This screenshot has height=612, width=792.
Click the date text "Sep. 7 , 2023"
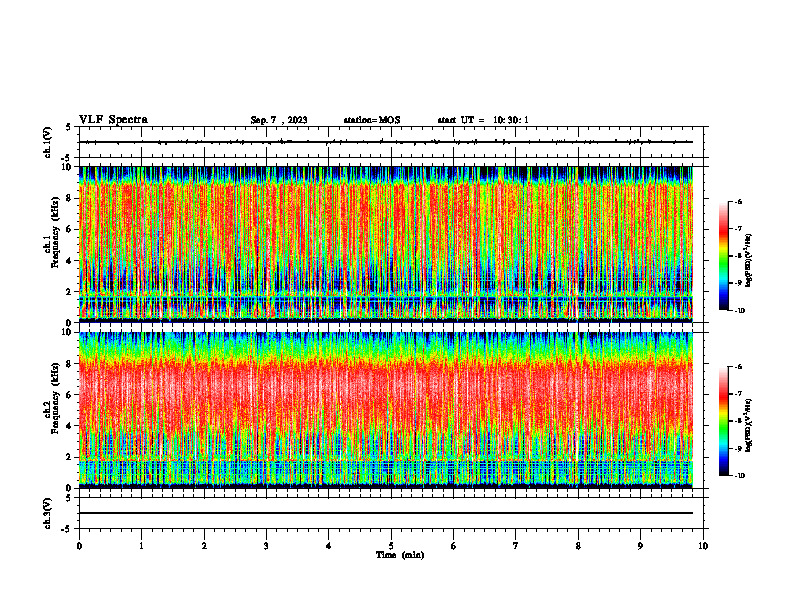[x=279, y=120]
